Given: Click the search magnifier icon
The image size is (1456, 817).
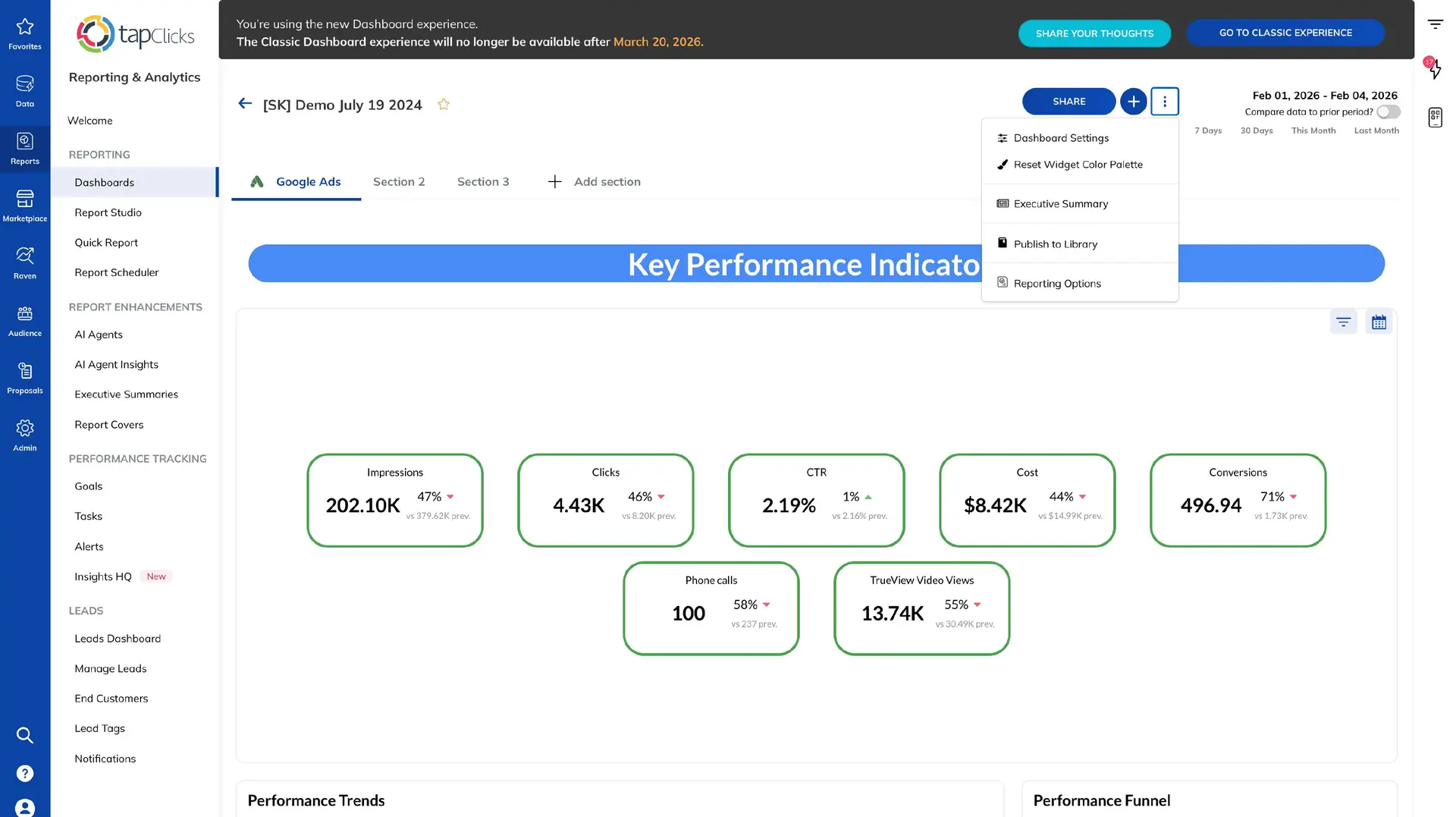Looking at the screenshot, I should click(25, 735).
